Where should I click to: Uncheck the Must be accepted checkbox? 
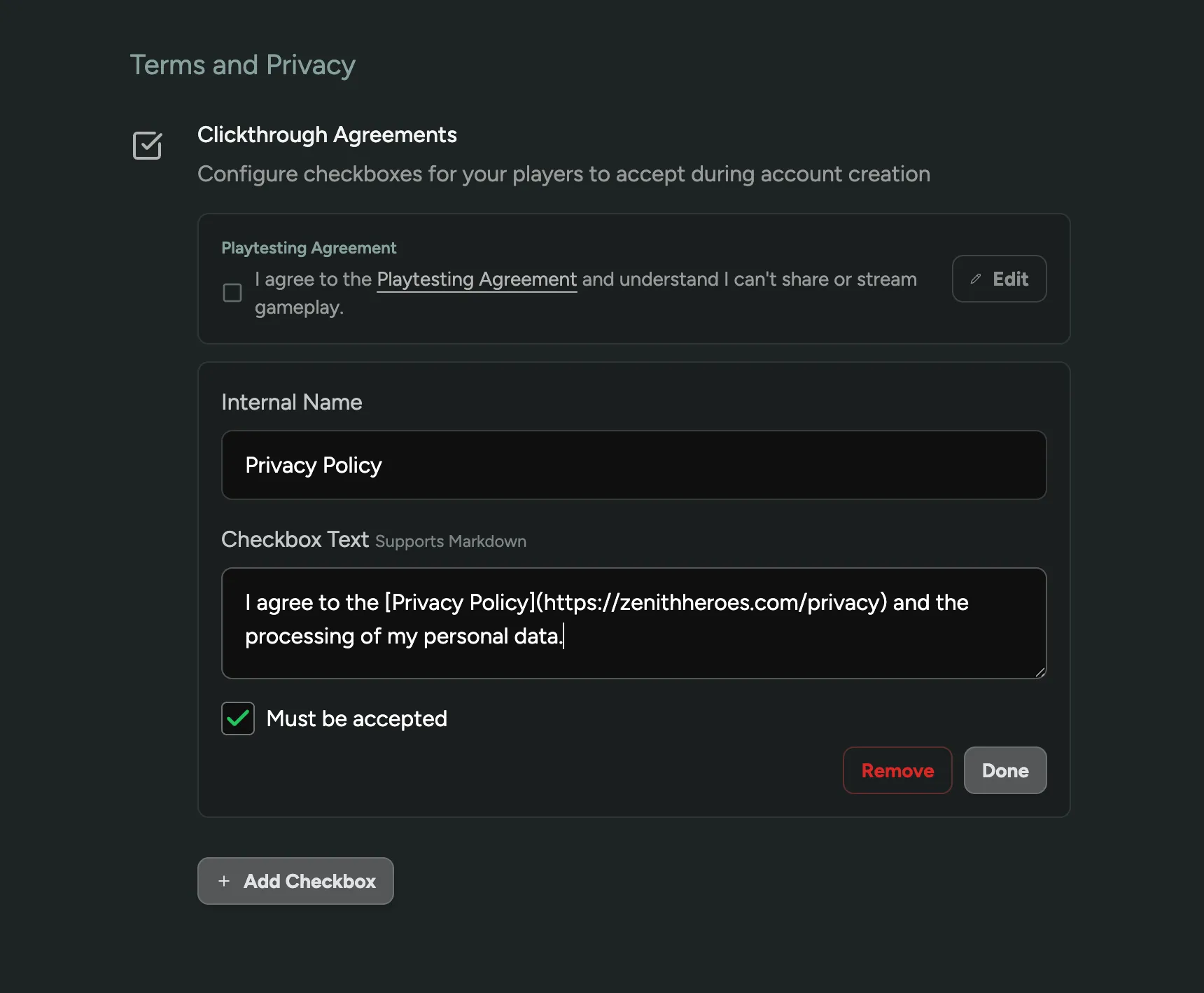tap(238, 718)
